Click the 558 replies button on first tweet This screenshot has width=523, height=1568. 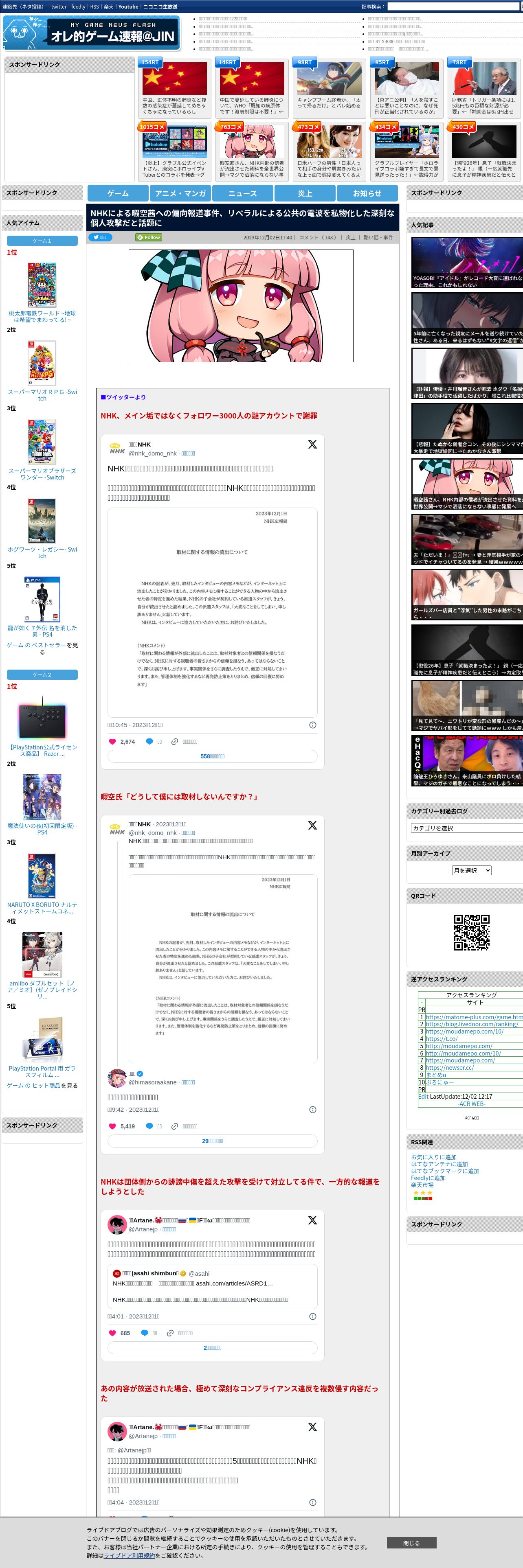click(213, 756)
